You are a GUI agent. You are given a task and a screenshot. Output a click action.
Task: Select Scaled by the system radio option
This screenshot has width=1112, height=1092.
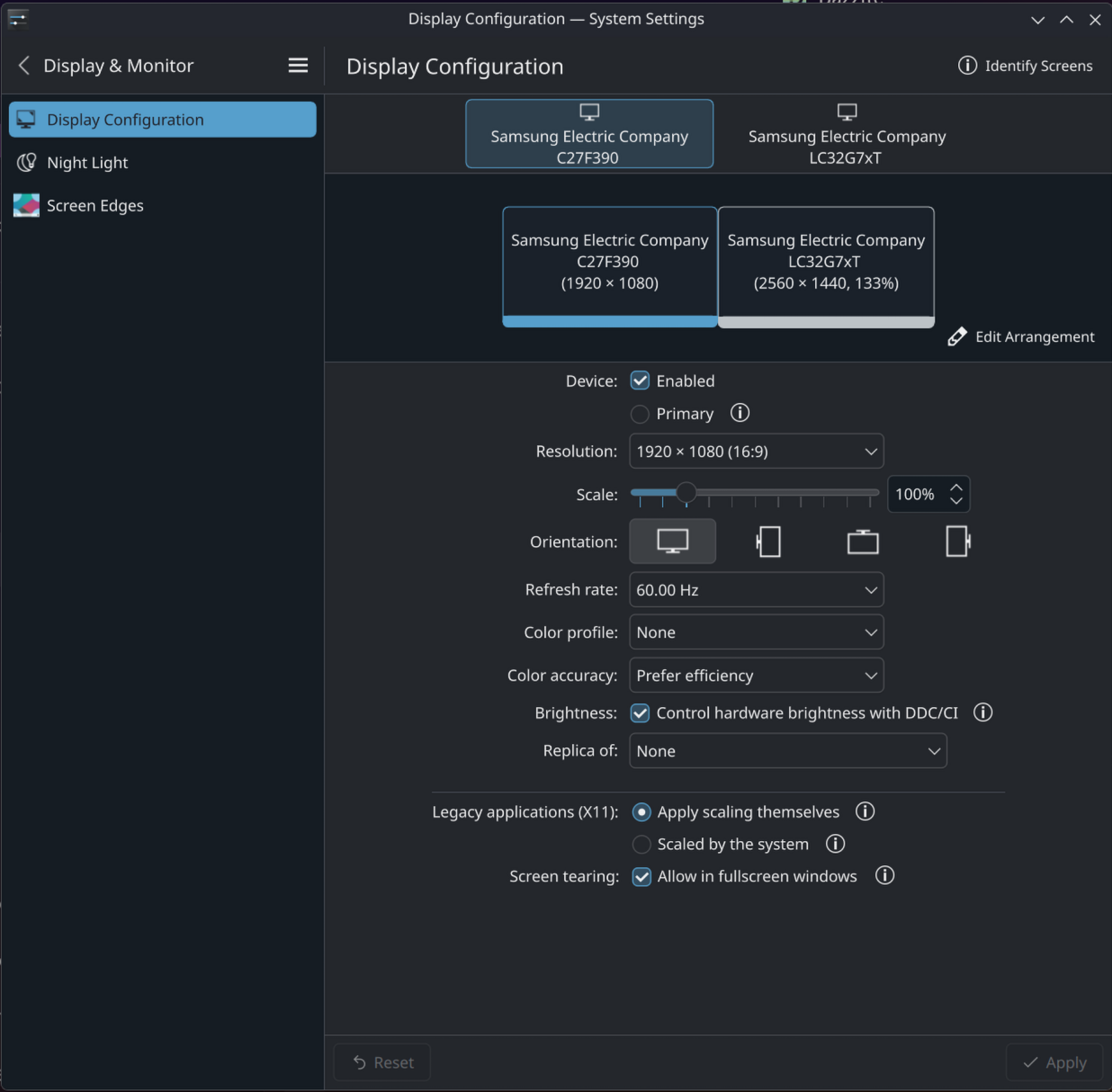pyautogui.click(x=641, y=845)
